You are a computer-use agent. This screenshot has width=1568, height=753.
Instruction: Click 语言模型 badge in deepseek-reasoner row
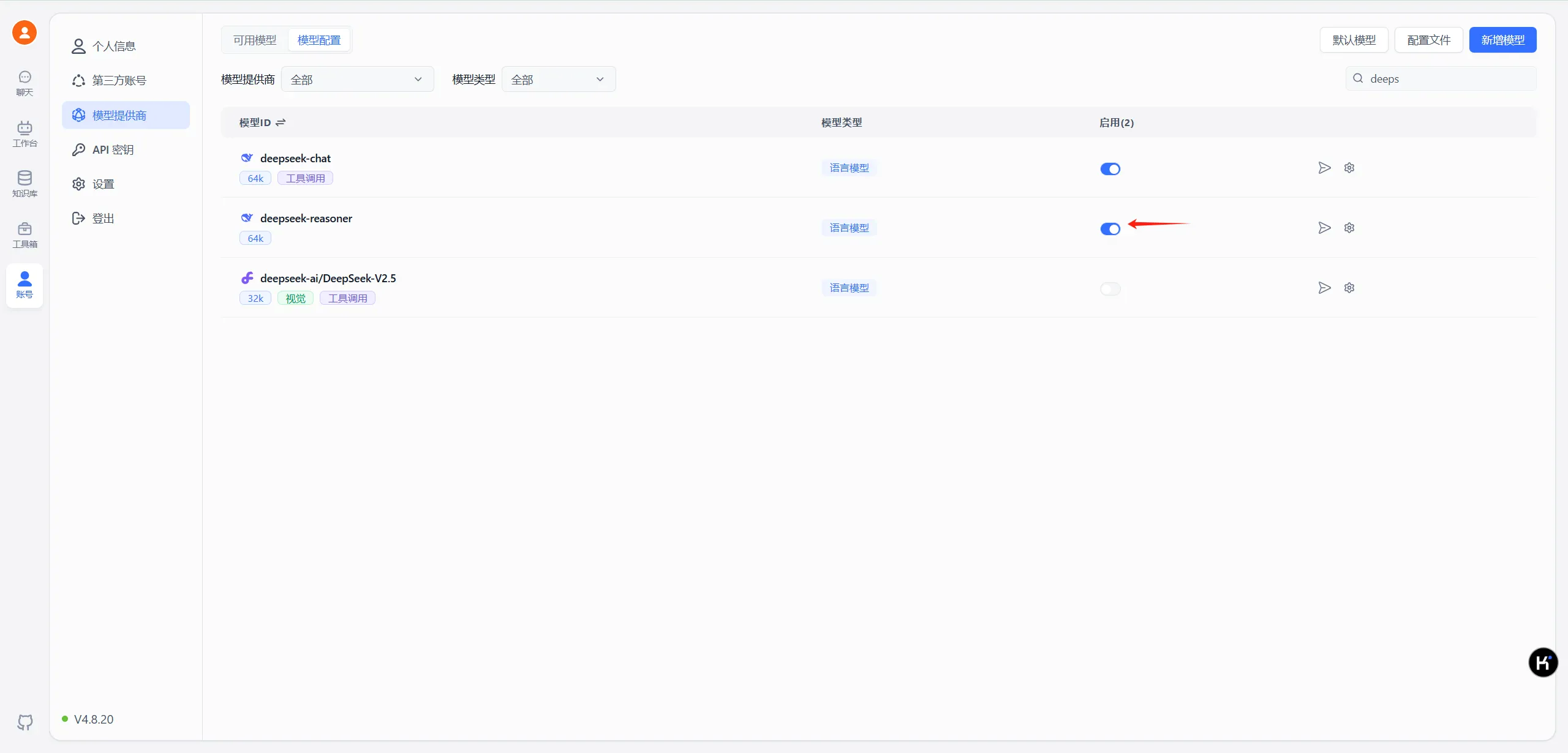[849, 228]
